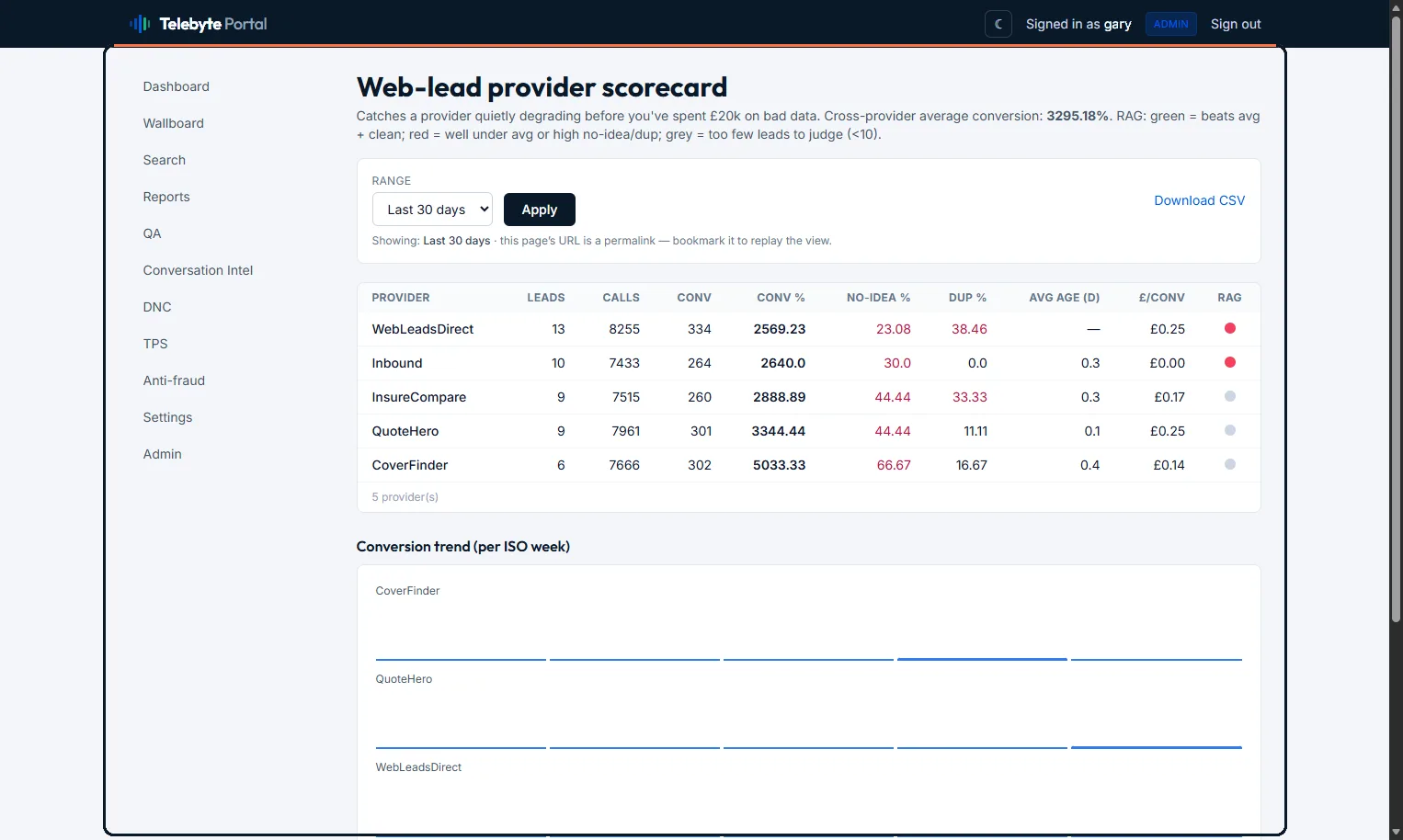The image size is (1403, 840).
Task: Click the Conversion trend section heading
Action: coord(463,547)
